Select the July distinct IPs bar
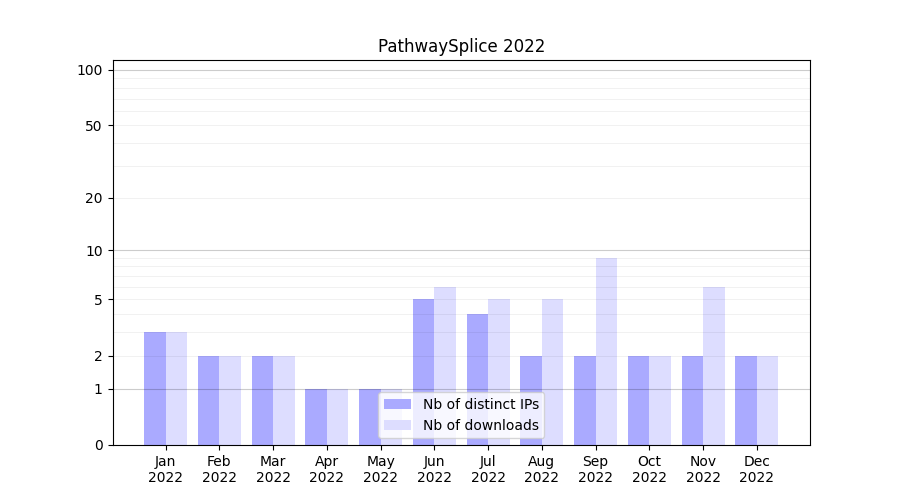 (477, 379)
